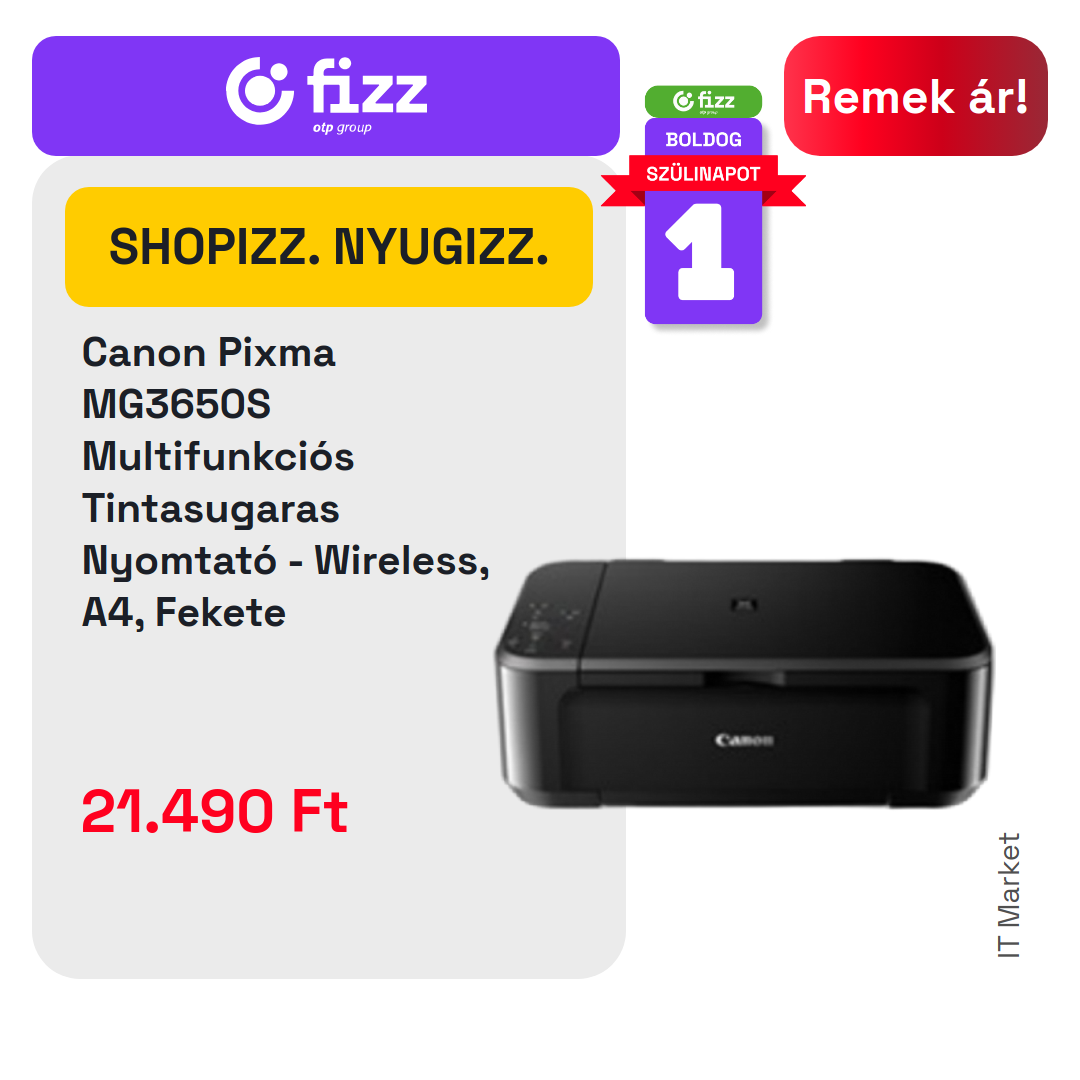Click the Canon Pixma MG3650S product title
1080x1080 pixels.
(286, 482)
